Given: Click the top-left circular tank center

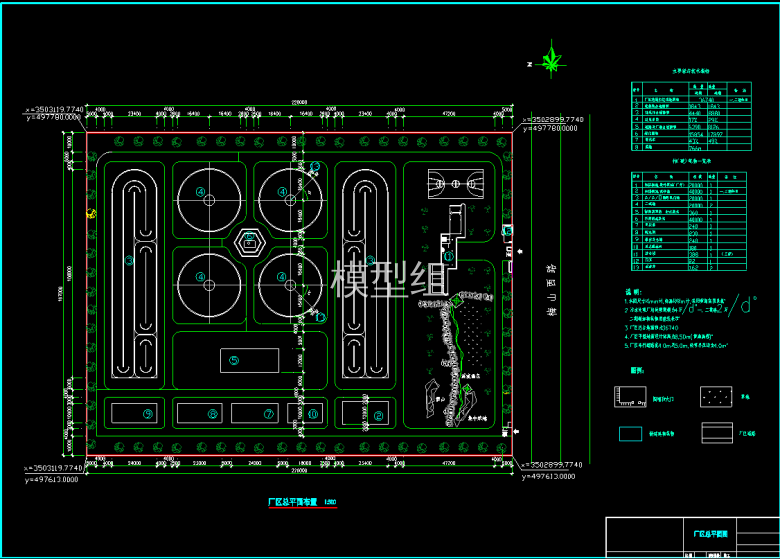Looking at the screenshot, I should click(x=207, y=196).
